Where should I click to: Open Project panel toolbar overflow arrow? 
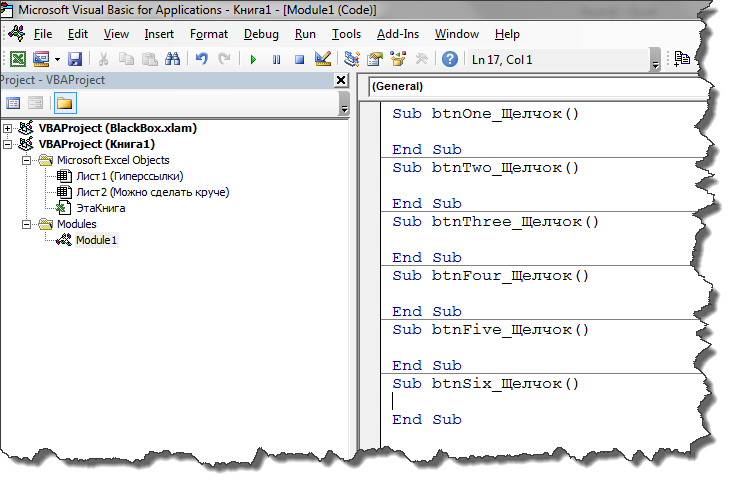(344, 104)
